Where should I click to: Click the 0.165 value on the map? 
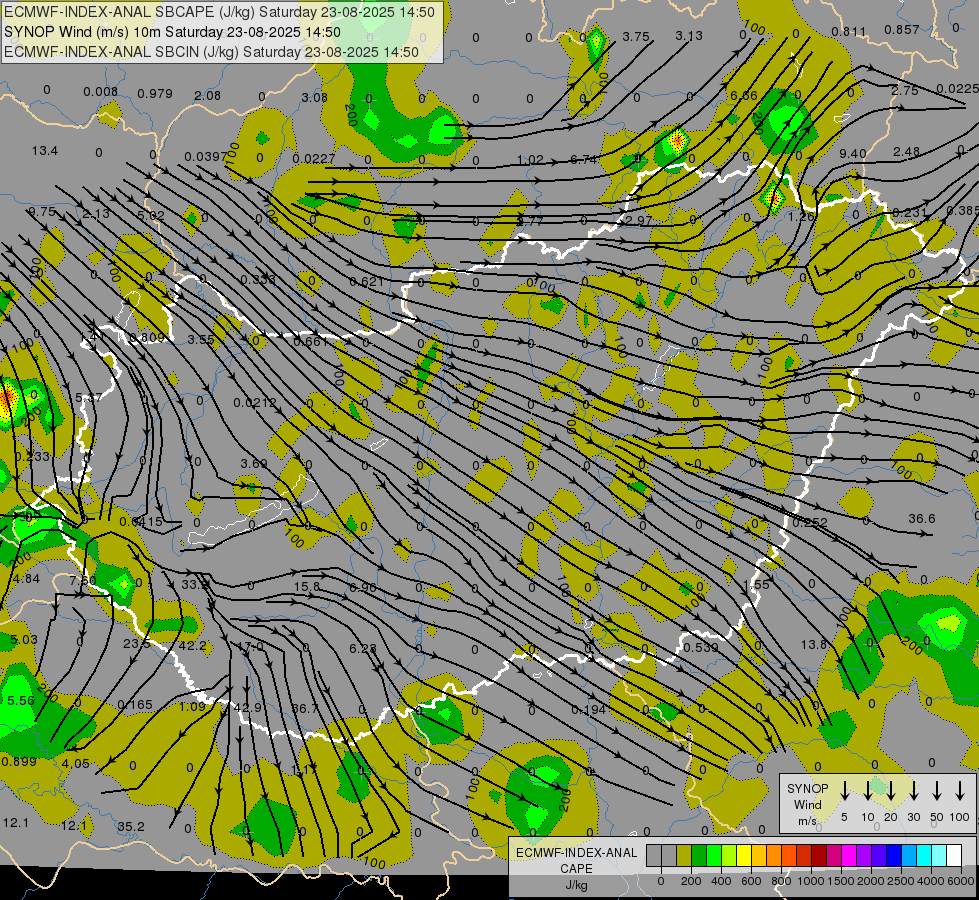pos(134,705)
